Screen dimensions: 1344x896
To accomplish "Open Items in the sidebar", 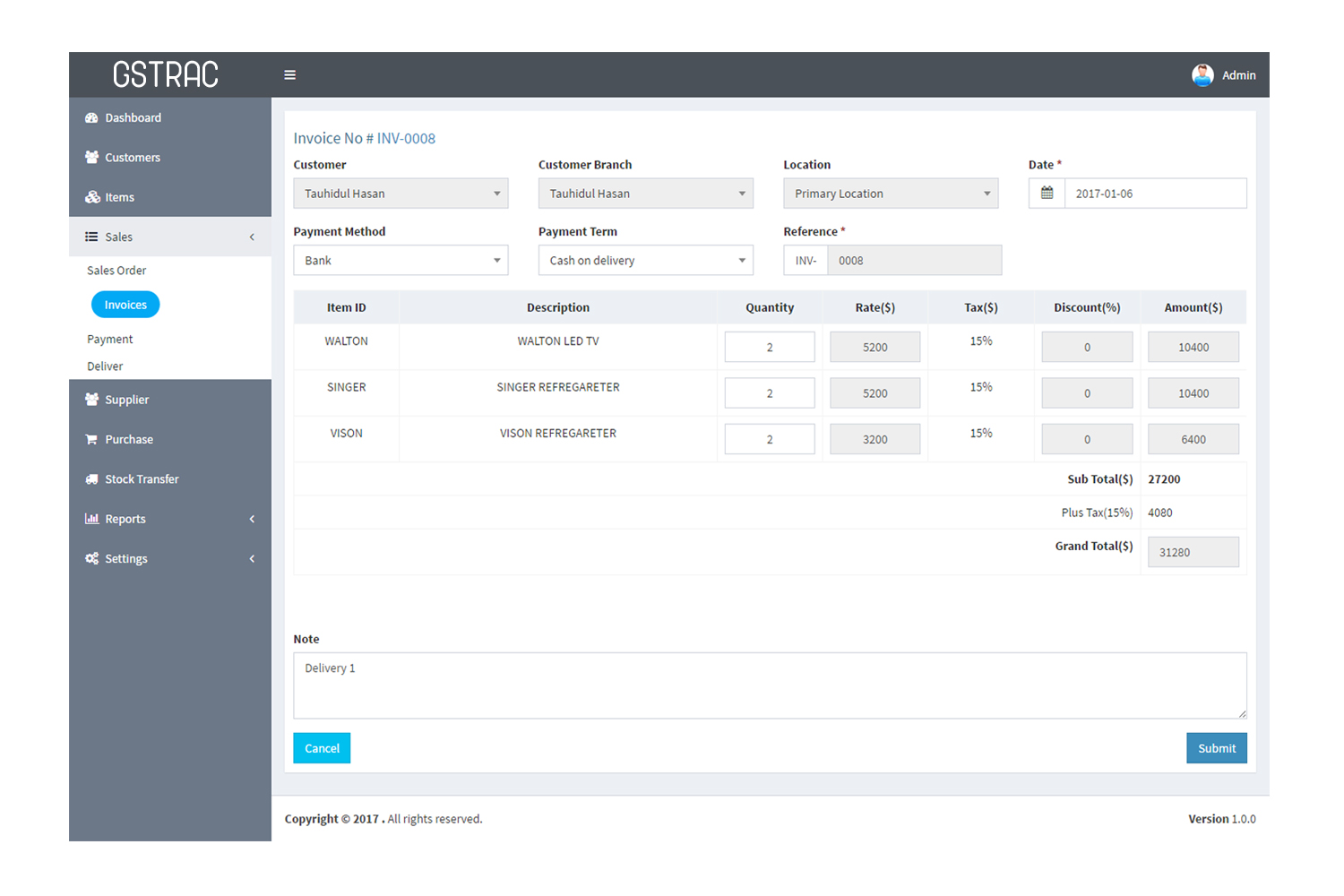I will tap(170, 197).
